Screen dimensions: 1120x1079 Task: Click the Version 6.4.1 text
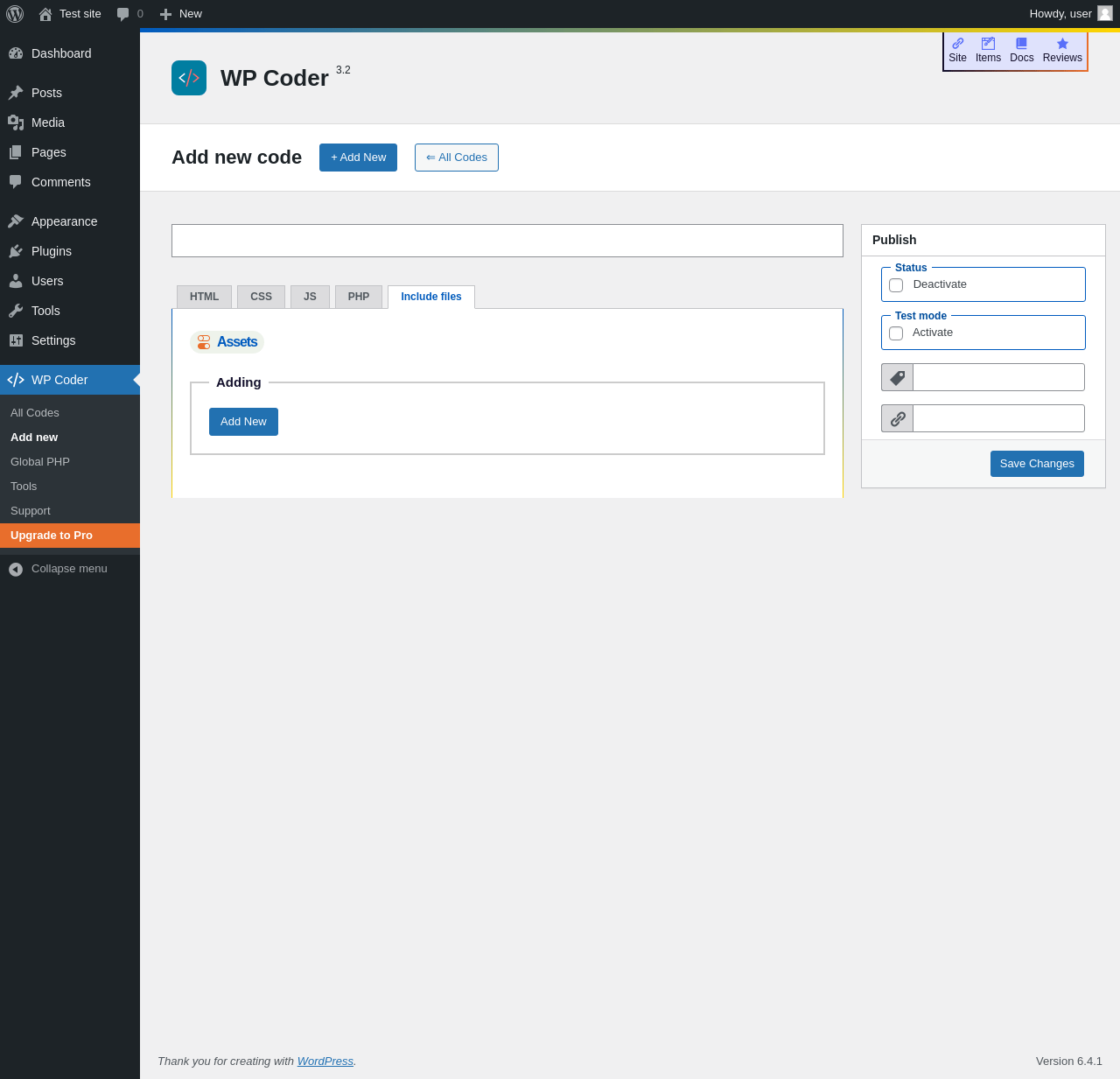tap(1069, 1061)
